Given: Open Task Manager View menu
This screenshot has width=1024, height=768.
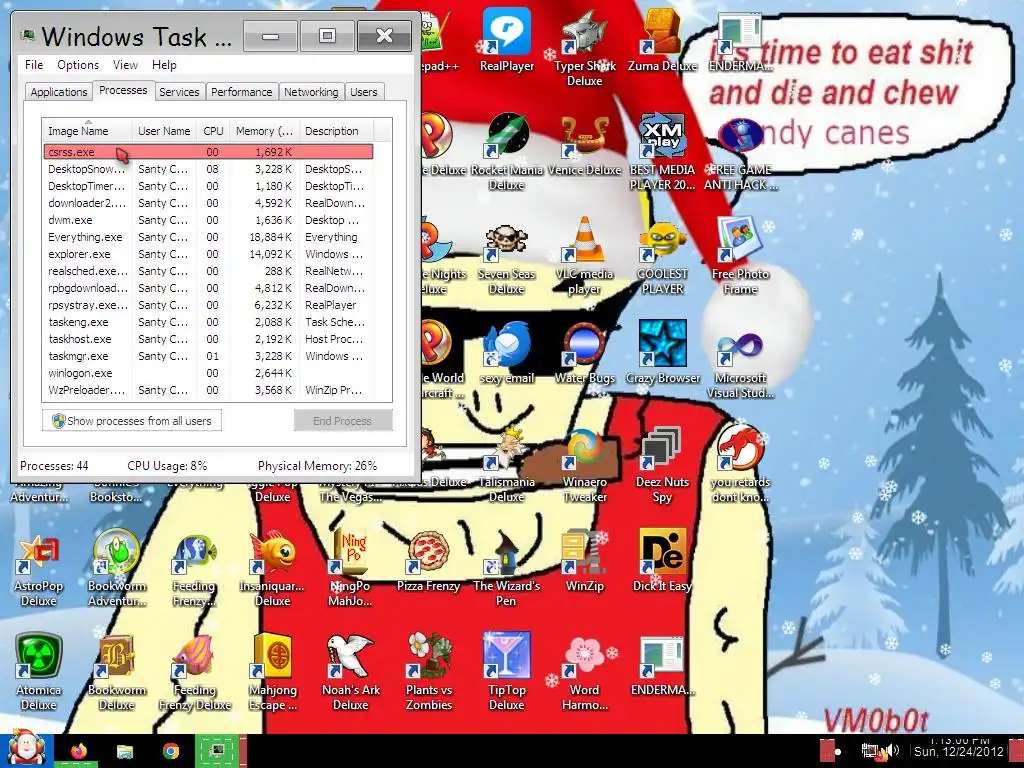Looking at the screenshot, I should pos(125,65).
